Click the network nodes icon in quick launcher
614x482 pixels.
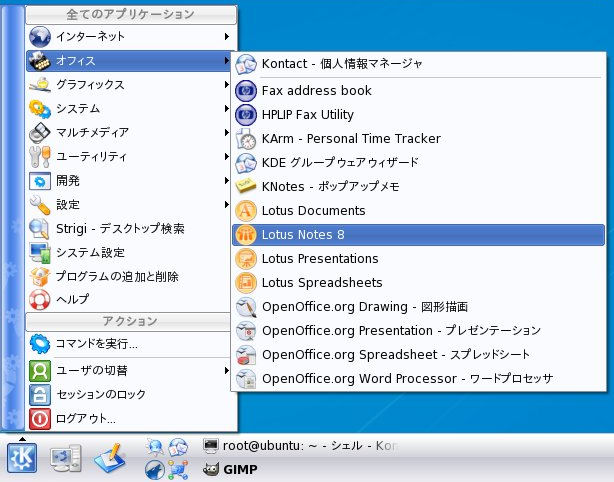coord(178,470)
